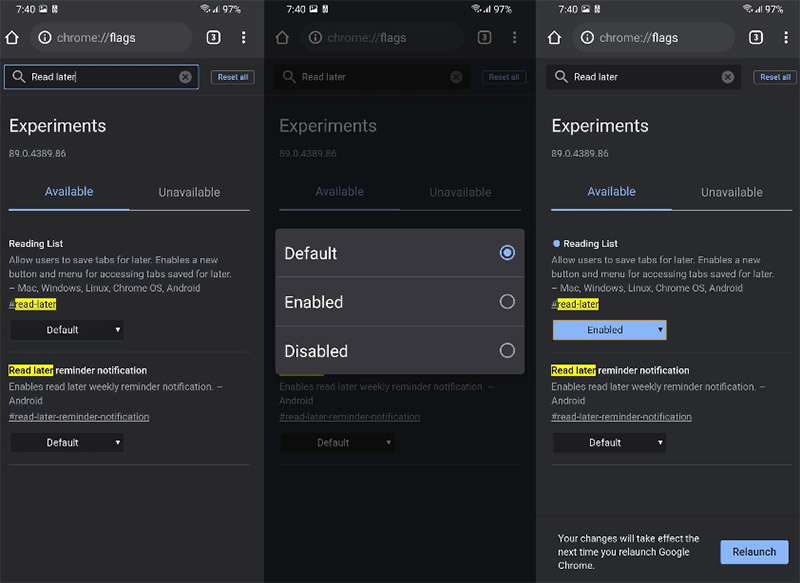
Task: Open #read-later-reminder-notification link in left screenshot
Action: tap(79, 417)
